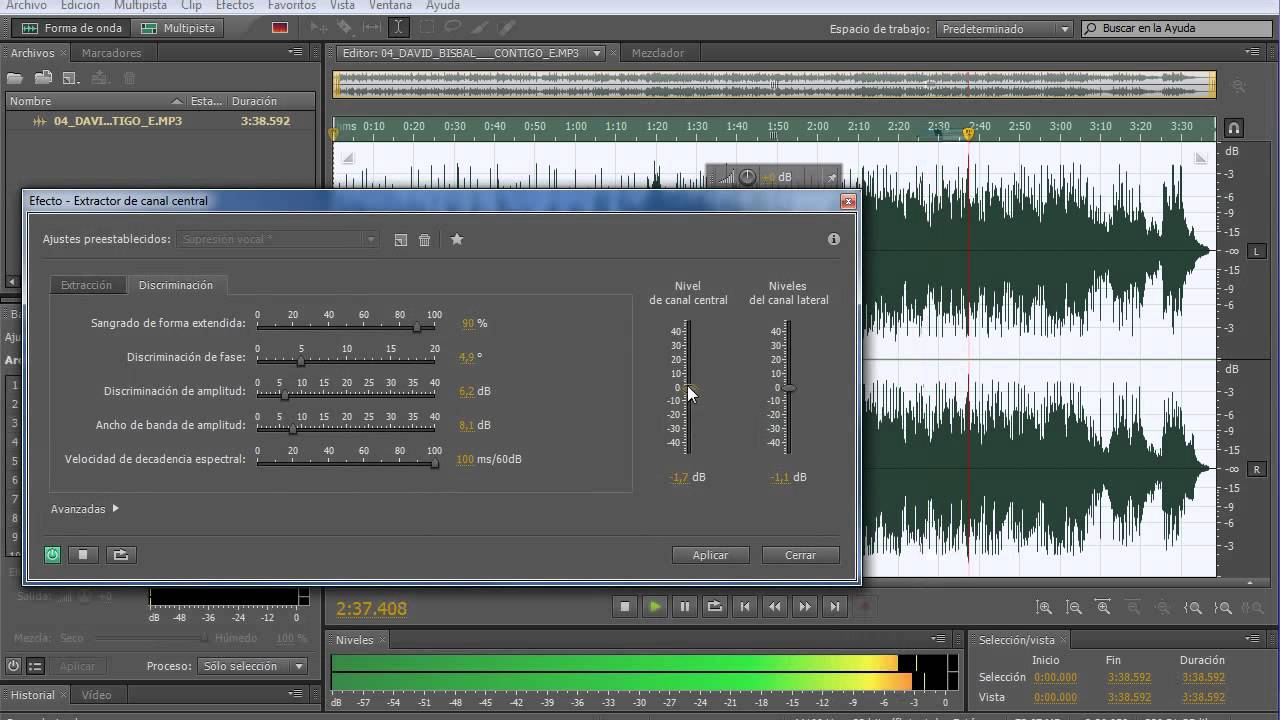Open Archivos panel options menu
Screen dimensions: 1280x720
coord(295,52)
